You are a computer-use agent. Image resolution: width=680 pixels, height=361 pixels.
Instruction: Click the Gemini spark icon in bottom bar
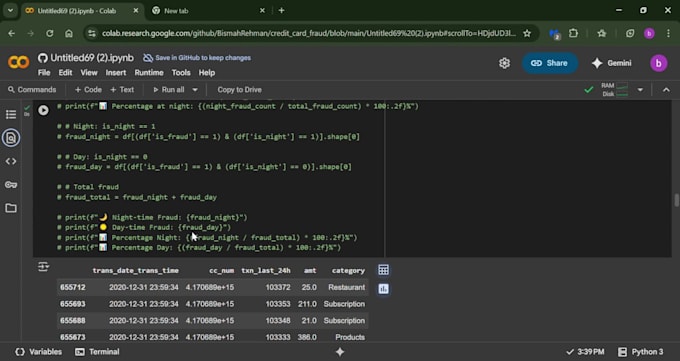click(x=340, y=352)
